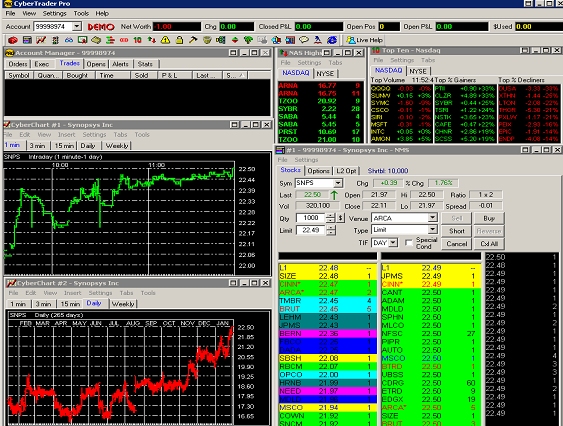The width and height of the screenshot is (563, 426).
Task: Click the monitor with red mark toolbar icon
Action: pyautogui.click(x=83, y=40)
